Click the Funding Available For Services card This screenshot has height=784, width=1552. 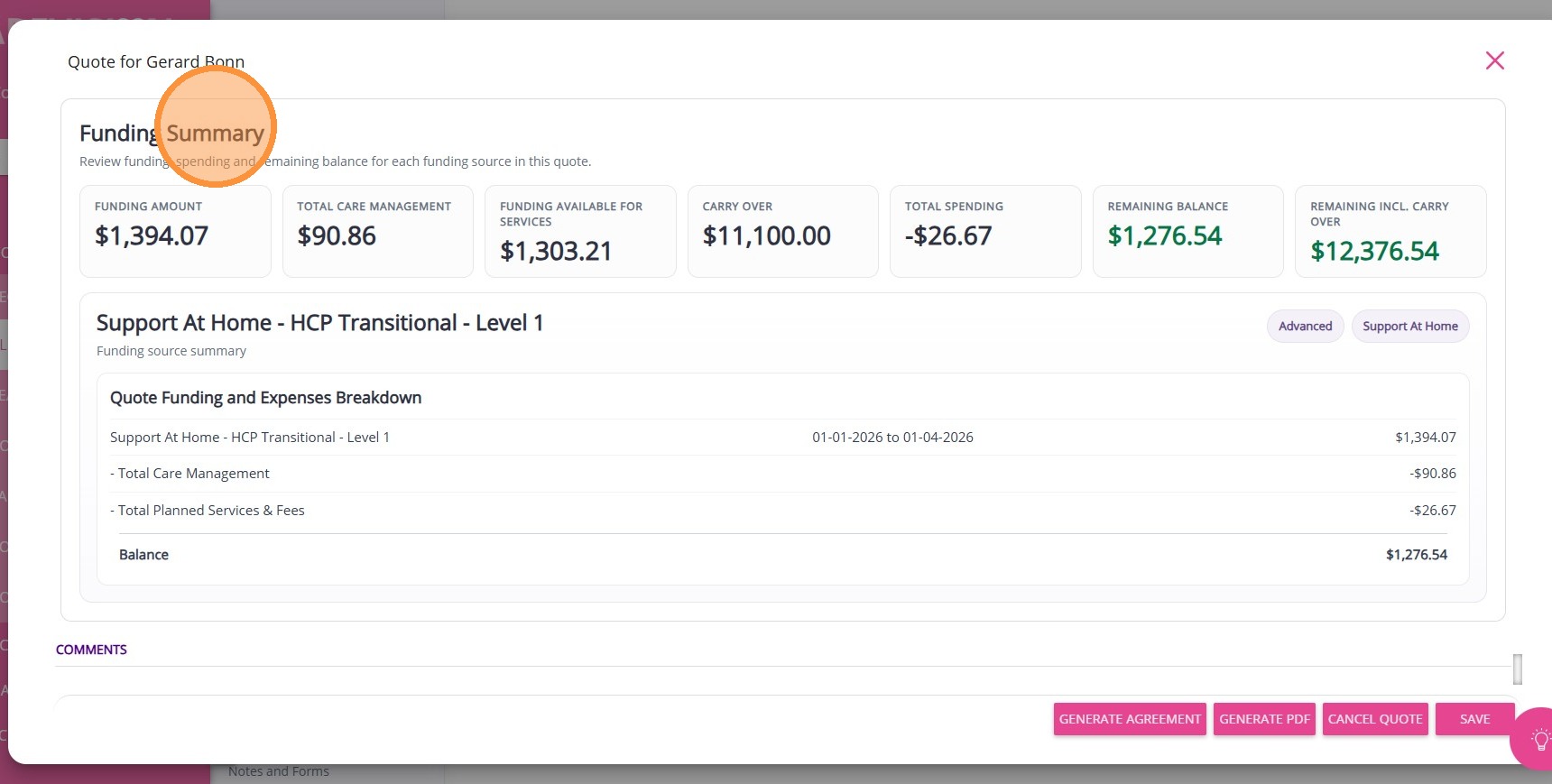coord(580,231)
